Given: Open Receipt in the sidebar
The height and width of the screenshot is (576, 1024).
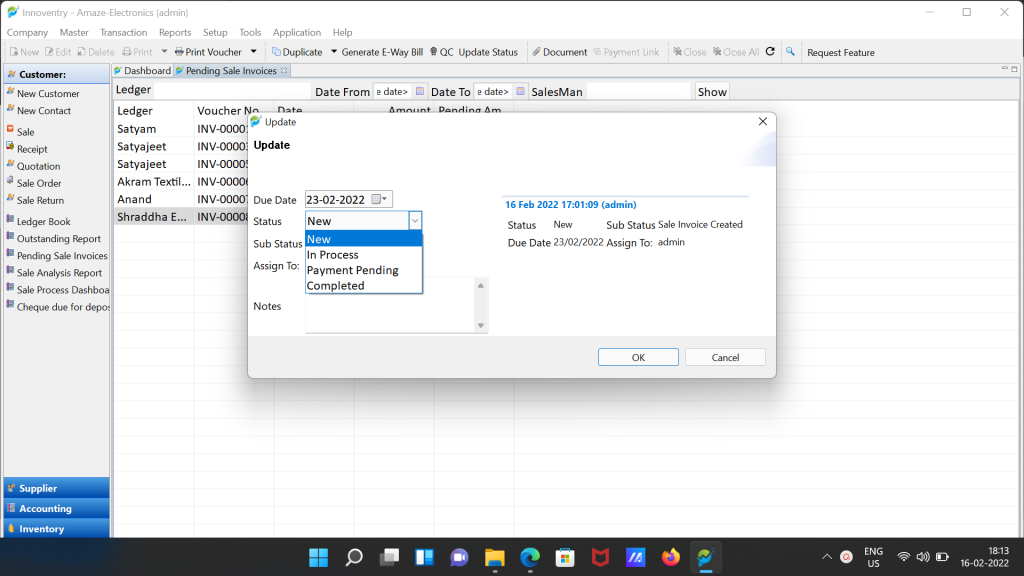Looking at the screenshot, I should [x=32, y=149].
